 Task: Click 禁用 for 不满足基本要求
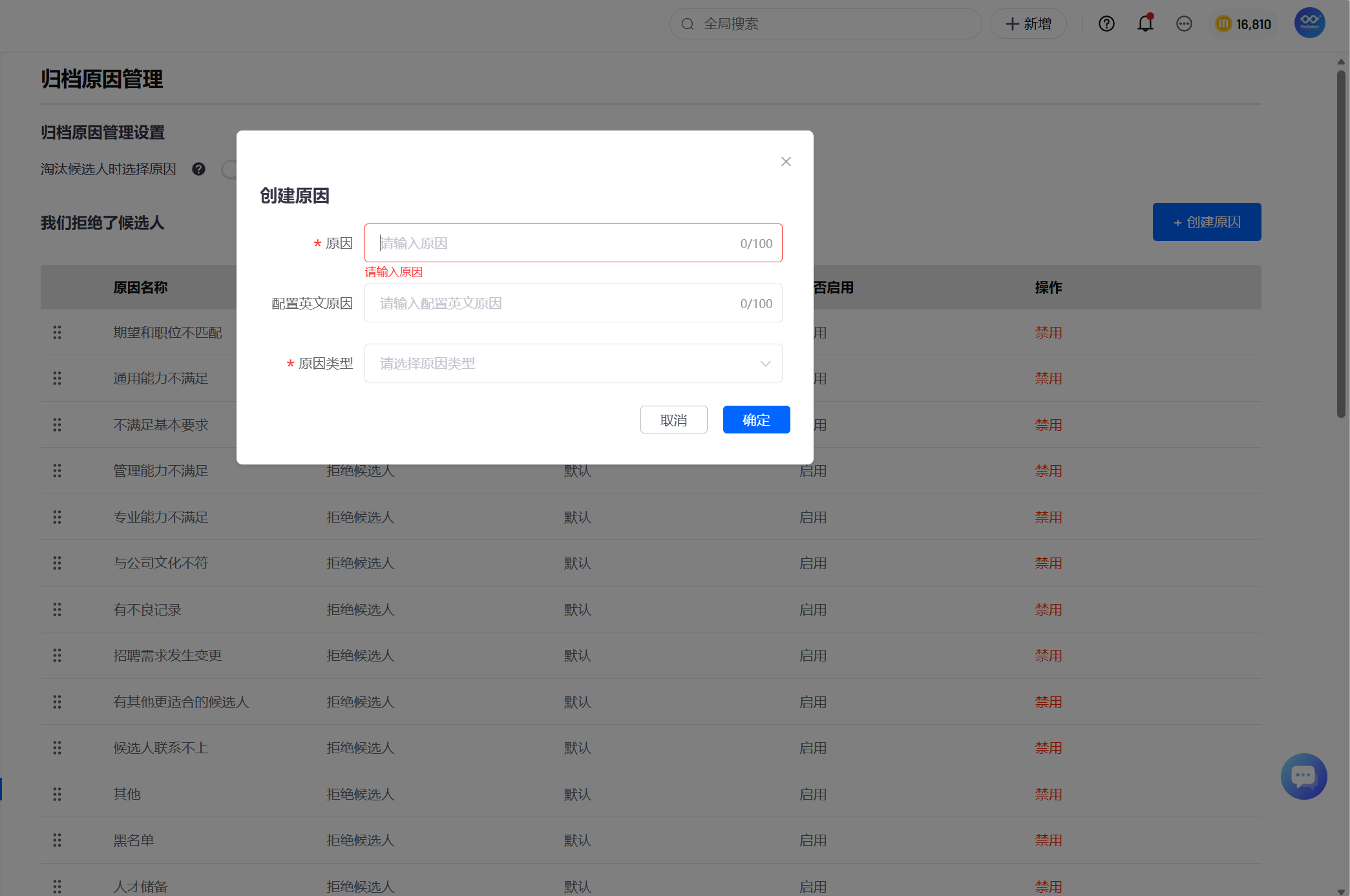pyautogui.click(x=1048, y=424)
